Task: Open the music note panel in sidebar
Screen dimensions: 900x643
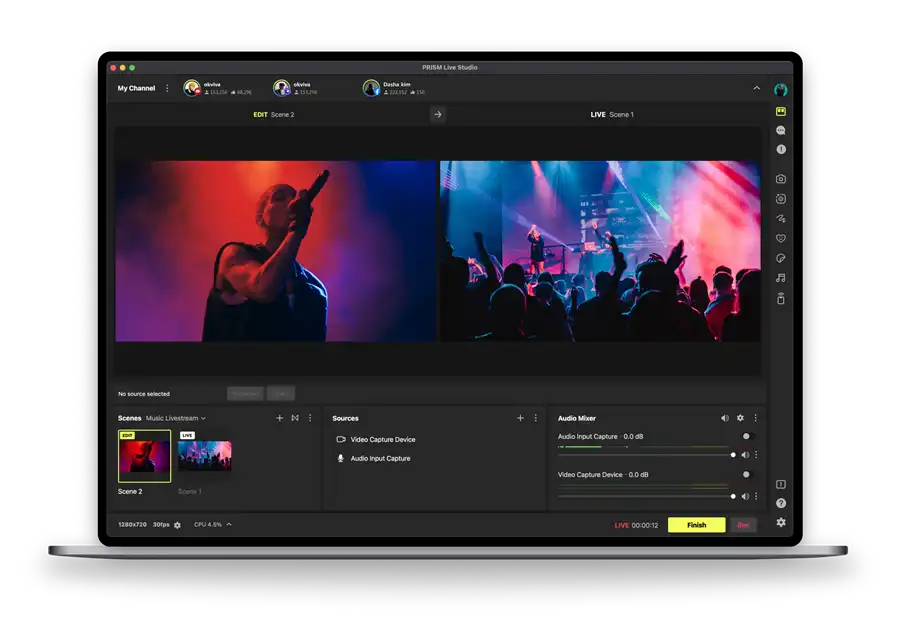Action: click(781, 278)
